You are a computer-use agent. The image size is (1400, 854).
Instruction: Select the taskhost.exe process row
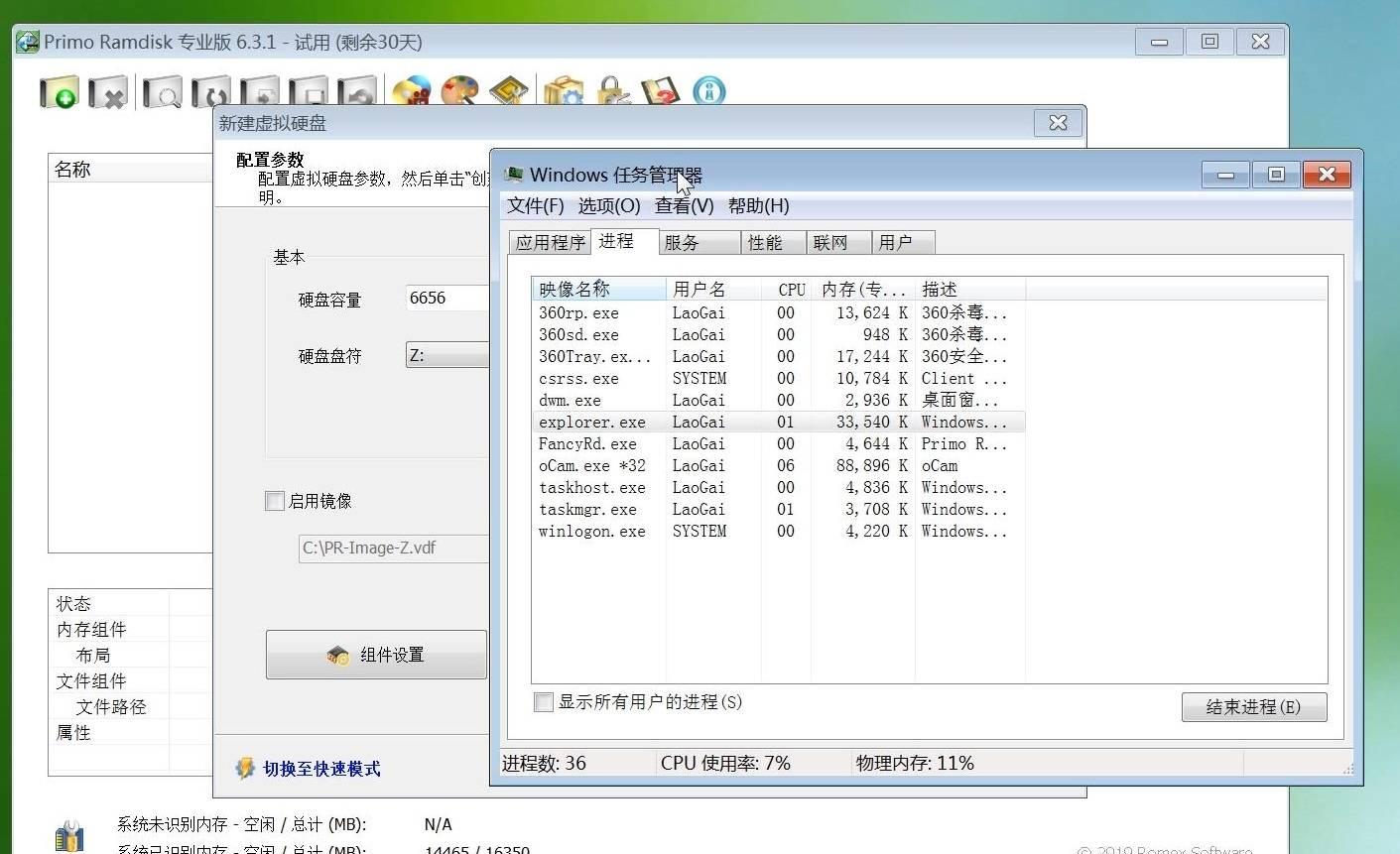778,487
